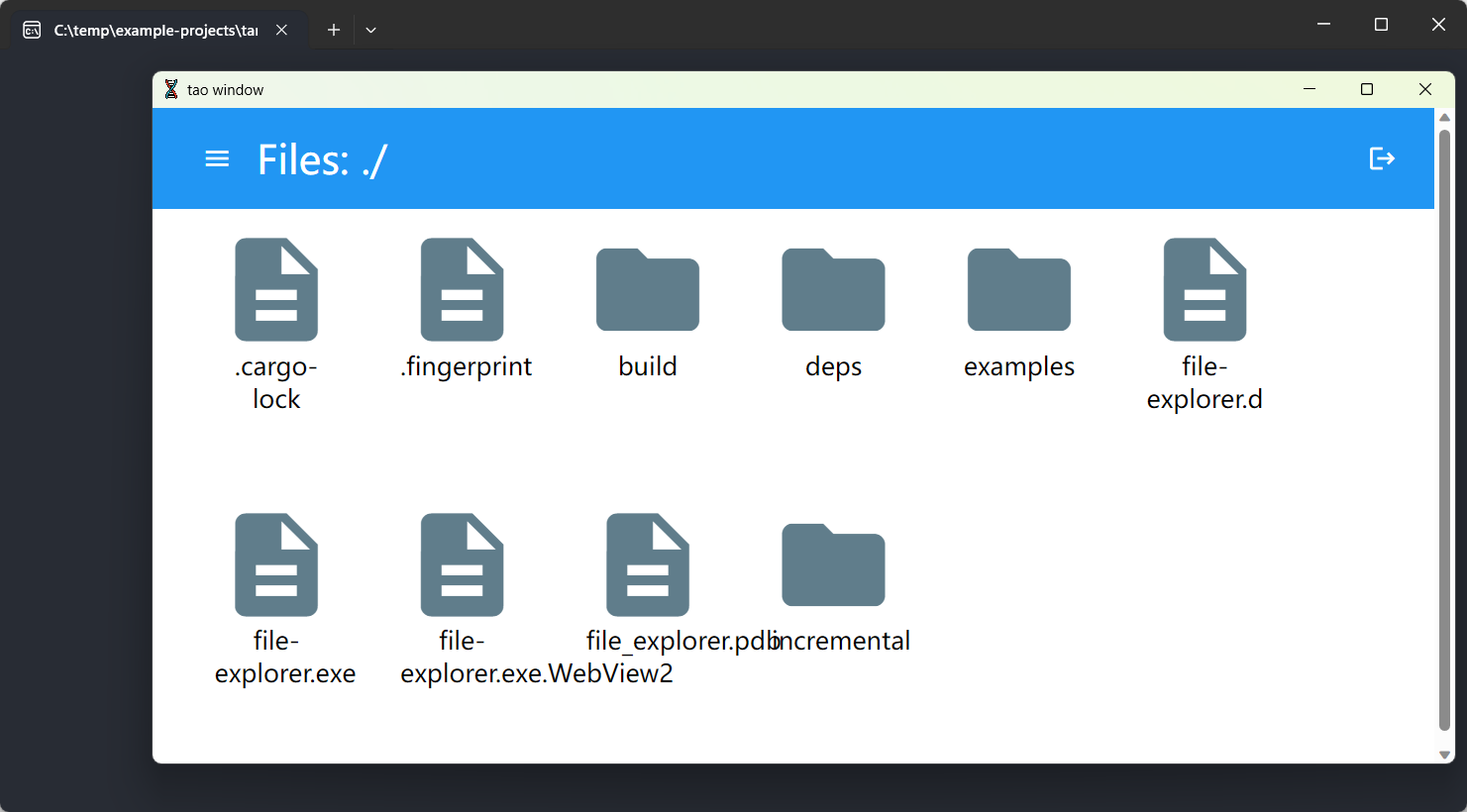Select the .cargo-lock file
1467x812 pixels.
tap(275, 289)
